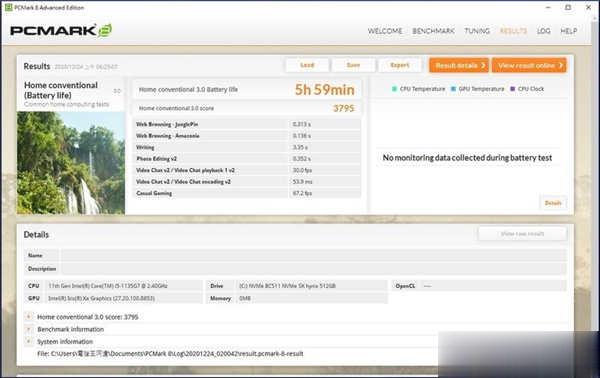The image size is (600, 378).
Task: Open the WELCOME tab
Action: tap(385, 31)
